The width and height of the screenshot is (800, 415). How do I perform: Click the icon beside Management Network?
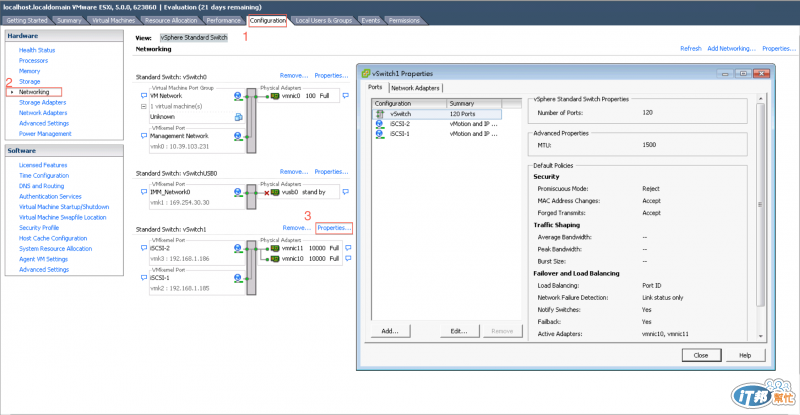click(x=238, y=136)
